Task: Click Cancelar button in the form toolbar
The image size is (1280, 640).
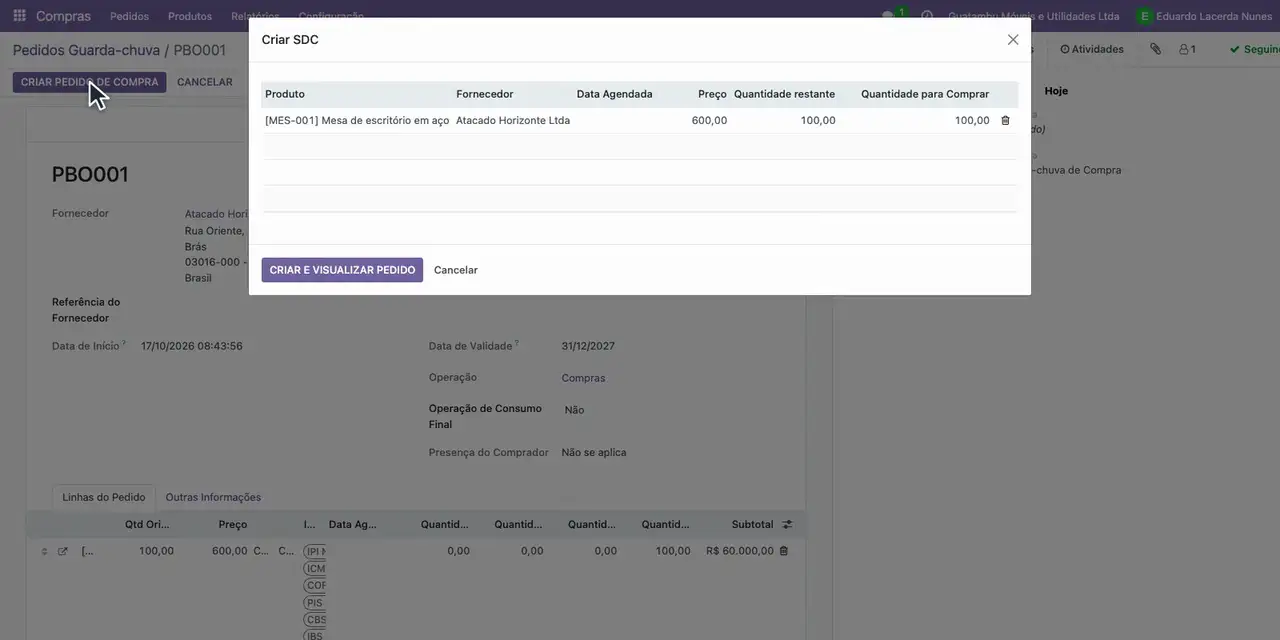Action: pyautogui.click(x=205, y=82)
